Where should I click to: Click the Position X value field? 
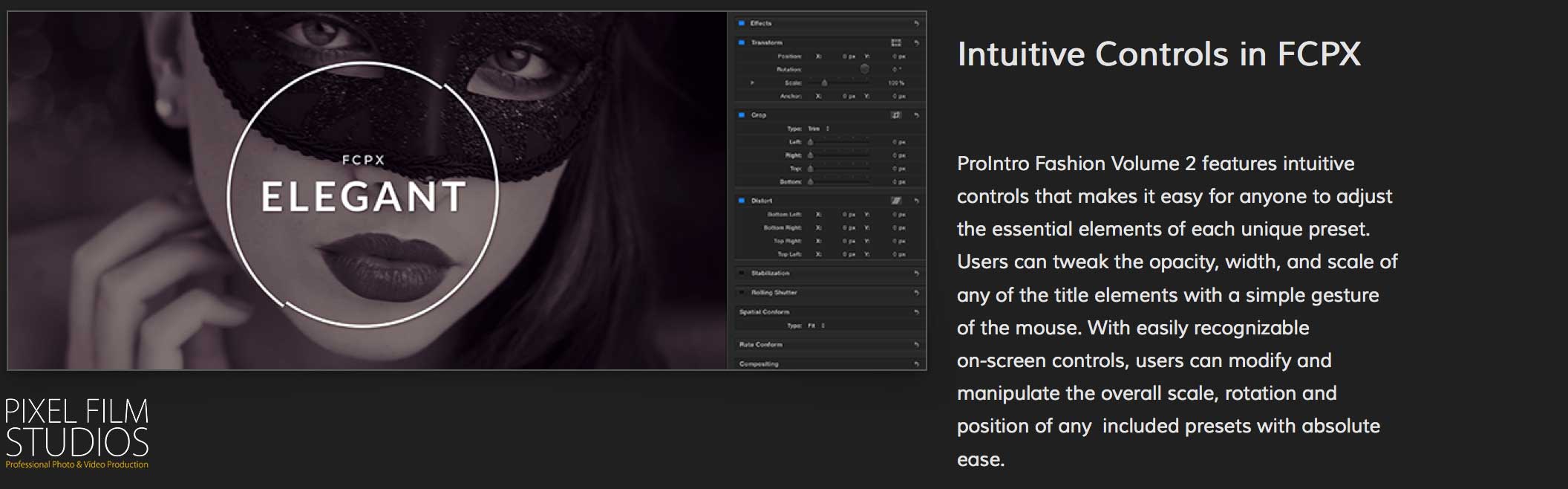848,56
